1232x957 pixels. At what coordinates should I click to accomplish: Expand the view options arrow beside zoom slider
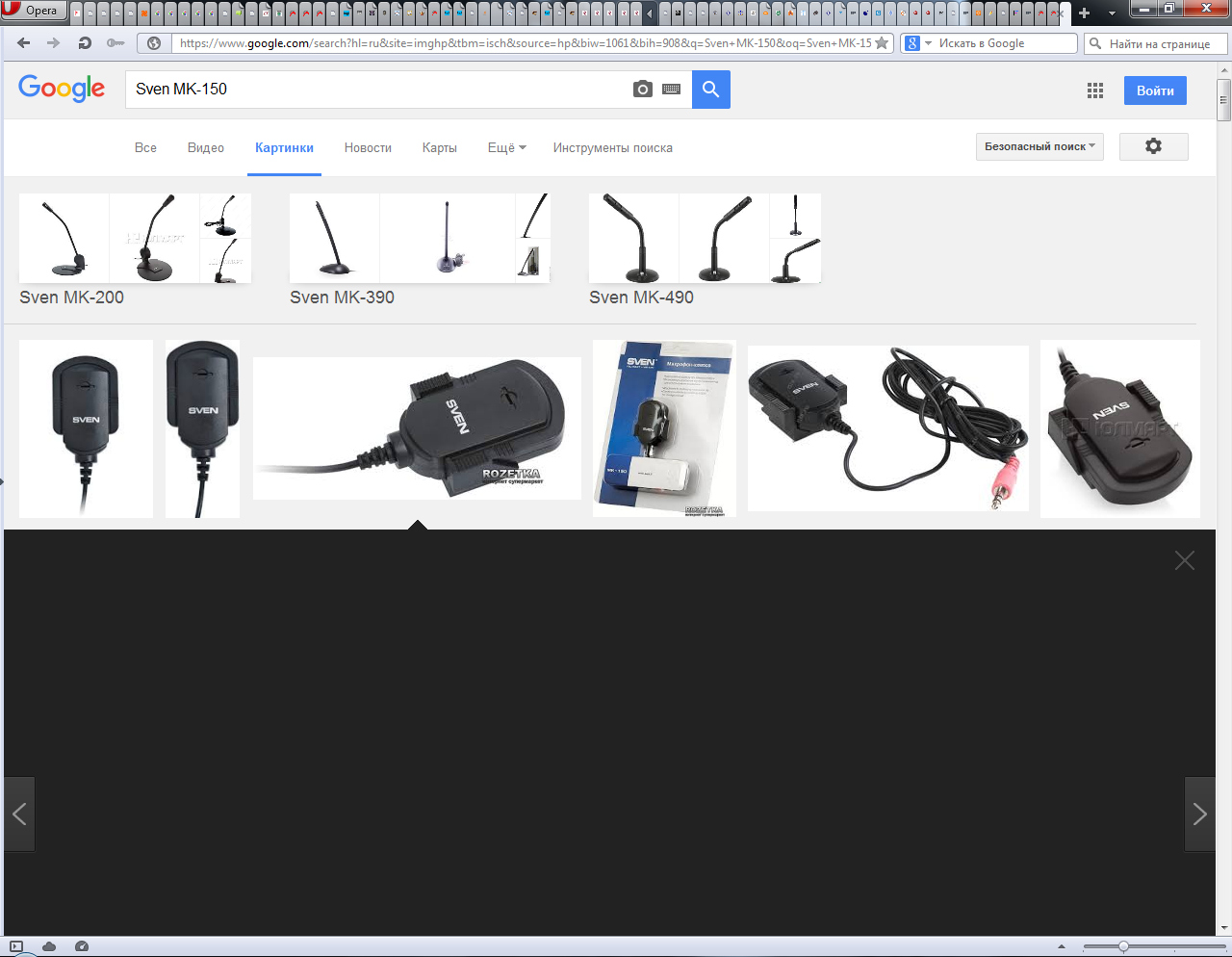click(x=1062, y=946)
